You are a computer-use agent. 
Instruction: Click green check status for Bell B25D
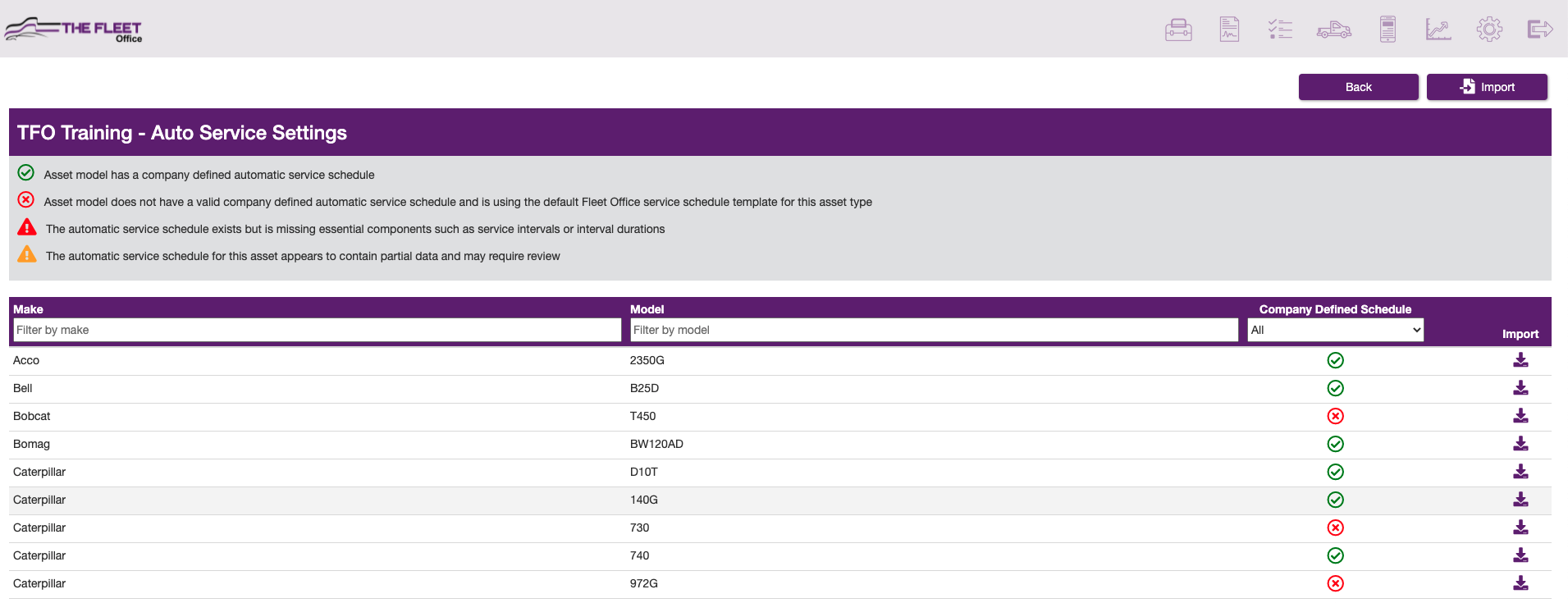click(1335, 388)
